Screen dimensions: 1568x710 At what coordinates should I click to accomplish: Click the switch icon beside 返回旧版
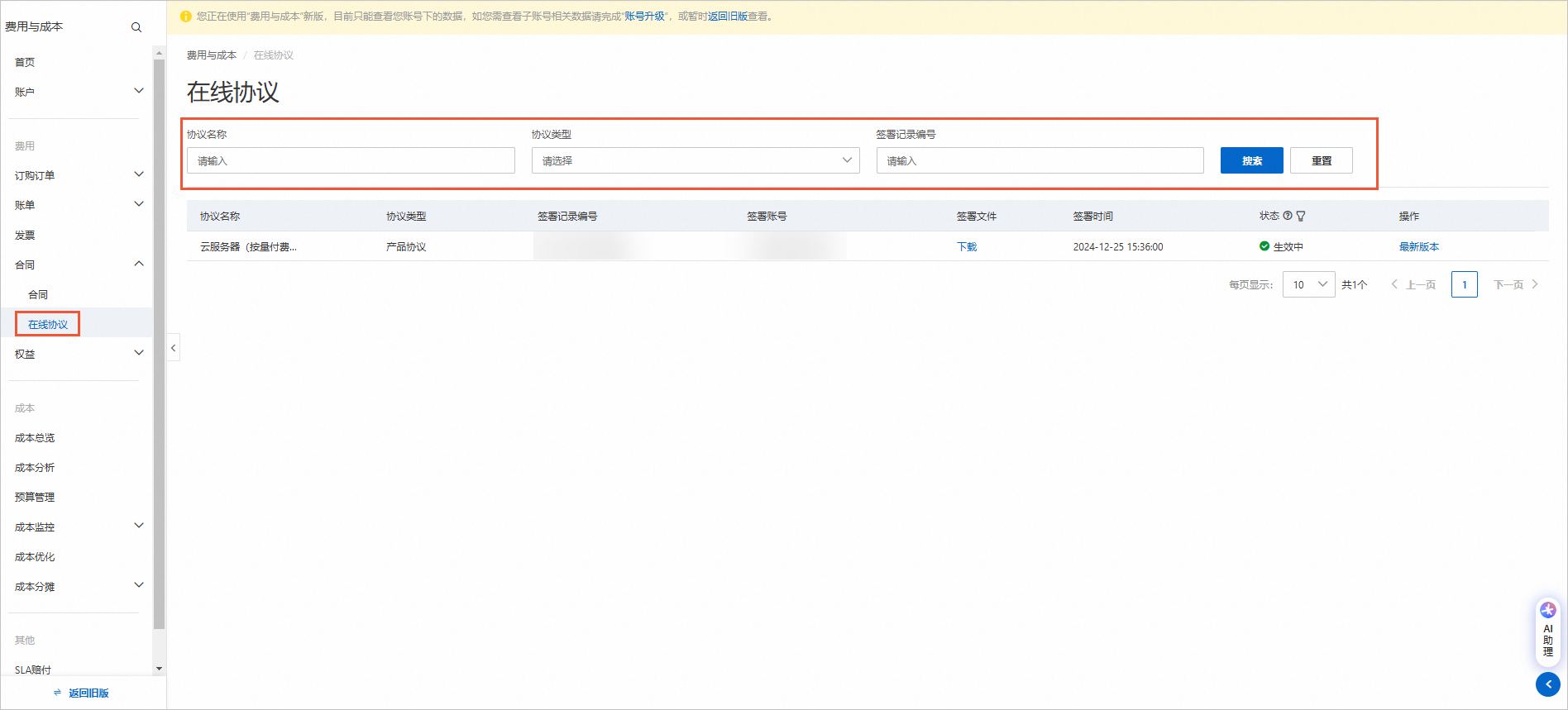(57, 693)
